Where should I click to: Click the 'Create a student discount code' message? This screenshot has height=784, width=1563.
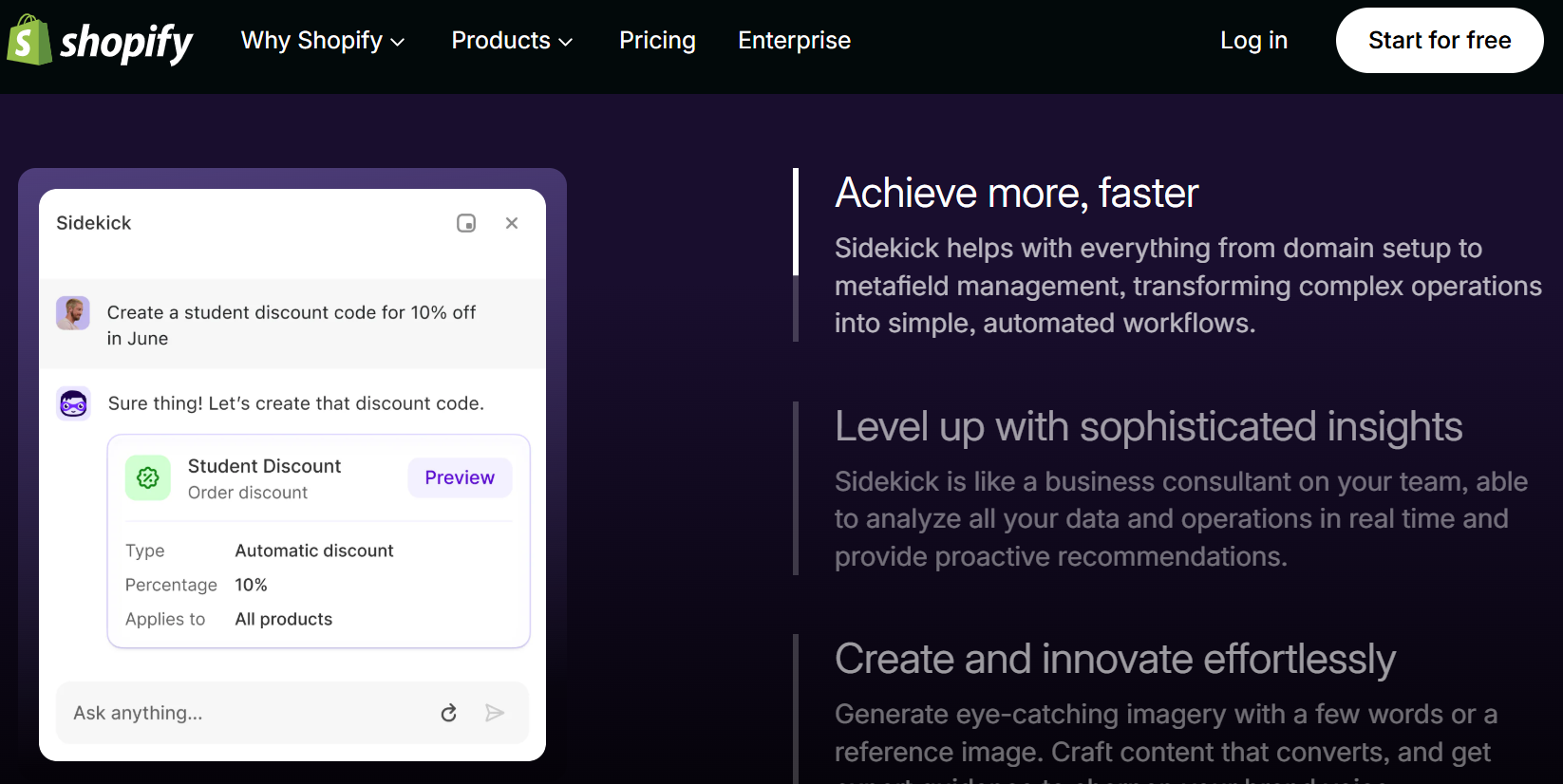click(292, 325)
